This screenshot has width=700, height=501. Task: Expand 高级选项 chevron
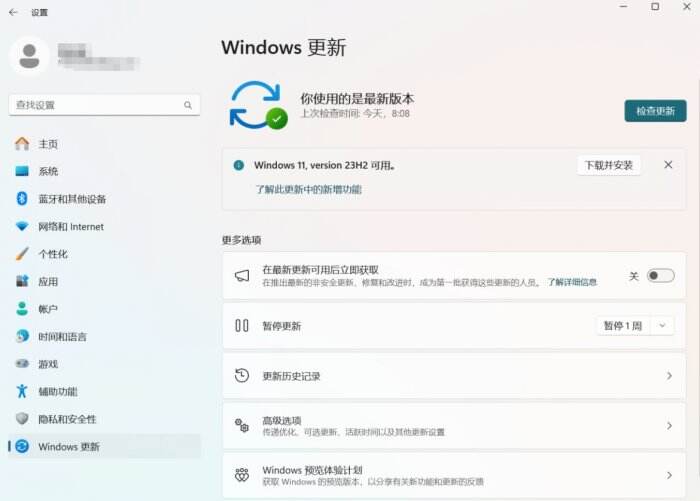pos(669,426)
